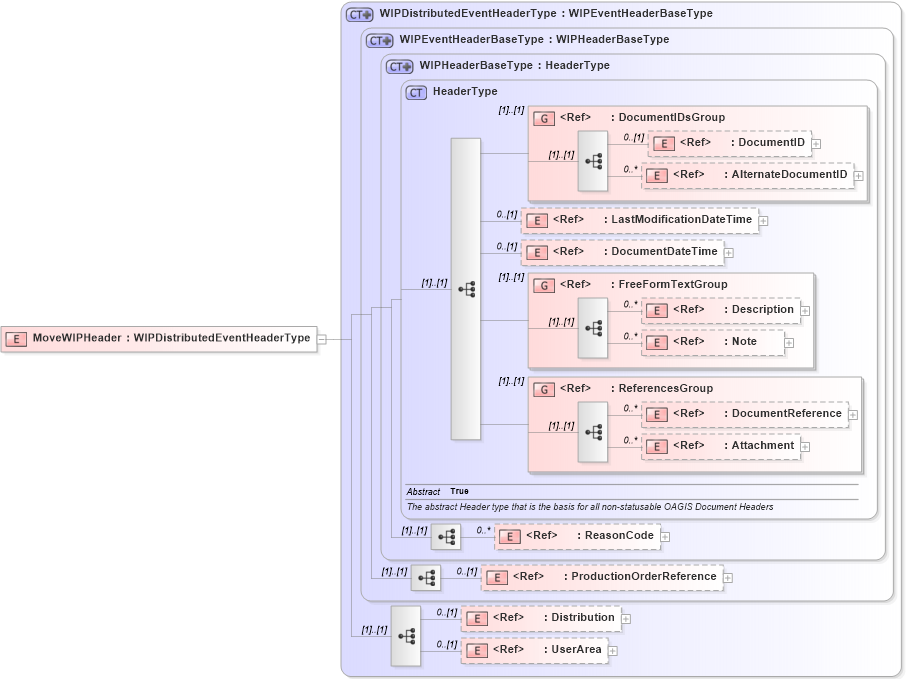
Task: Expand the LastModificationDateTime element
Action: pos(762,220)
